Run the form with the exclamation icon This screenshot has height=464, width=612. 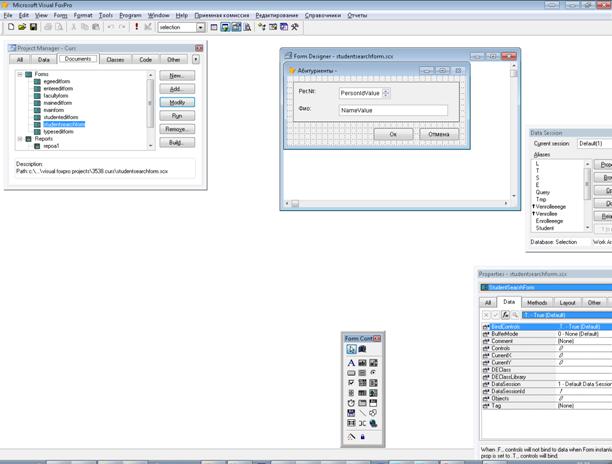click(x=137, y=27)
